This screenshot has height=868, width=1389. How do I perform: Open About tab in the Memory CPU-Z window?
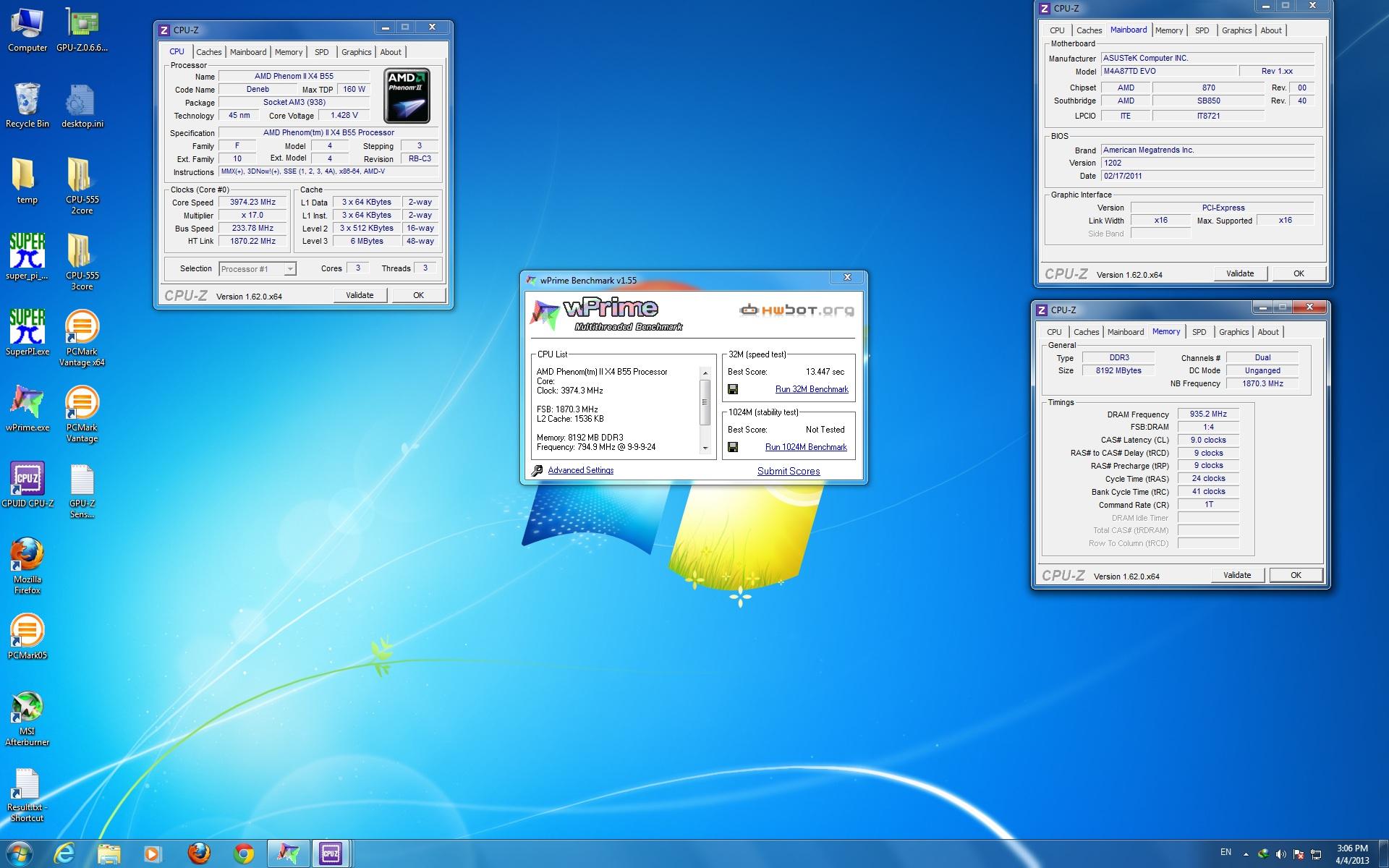1267,332
